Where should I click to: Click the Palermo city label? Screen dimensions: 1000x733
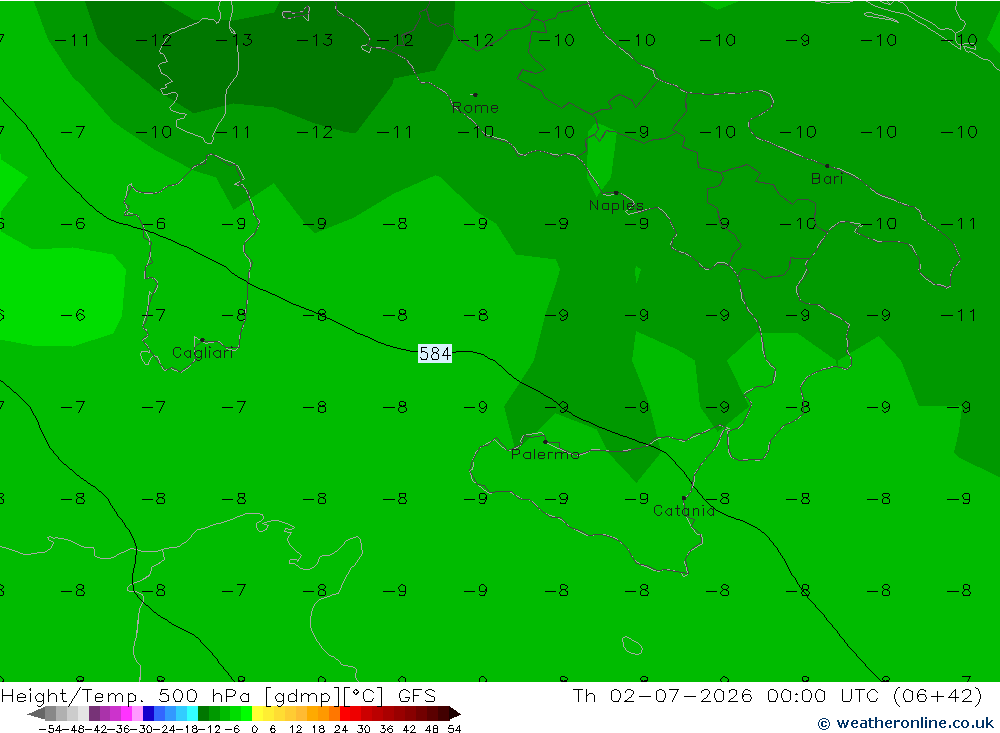tap(545, 454)
